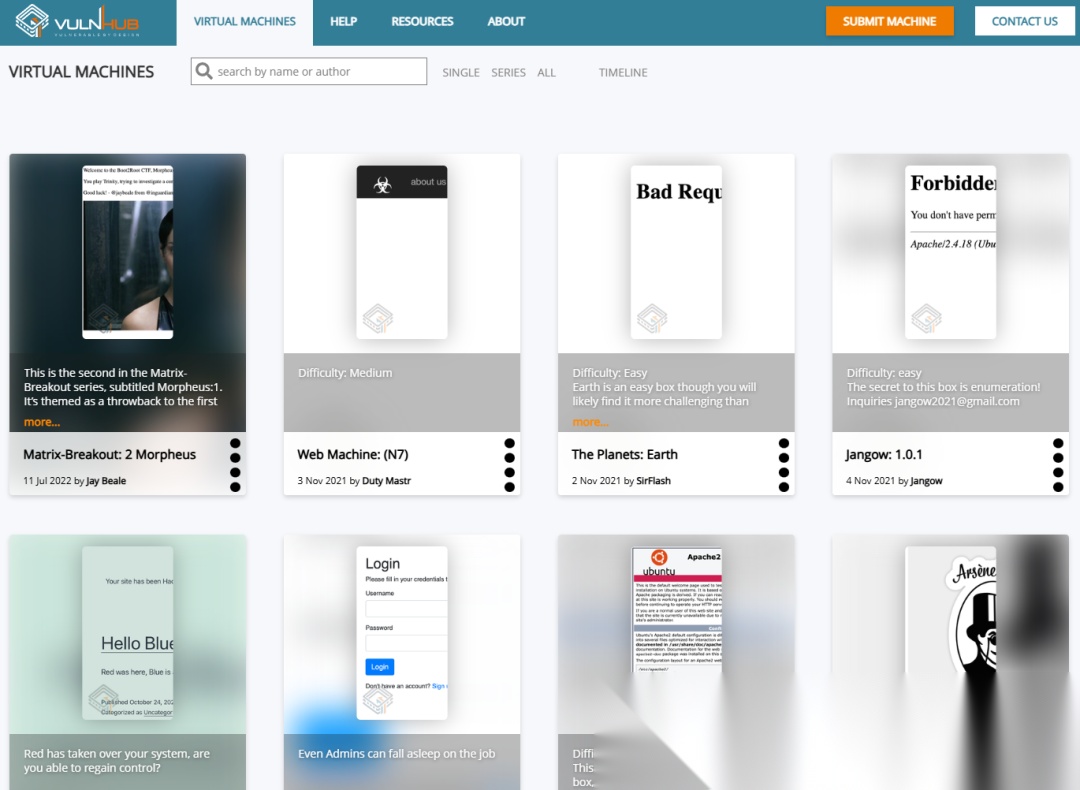This screenshot has width=1080, height=790.
Task: Open the Matrix-Breakout: 2 Morpheus title
Action: pyautogui.click(x=110, y=455)
